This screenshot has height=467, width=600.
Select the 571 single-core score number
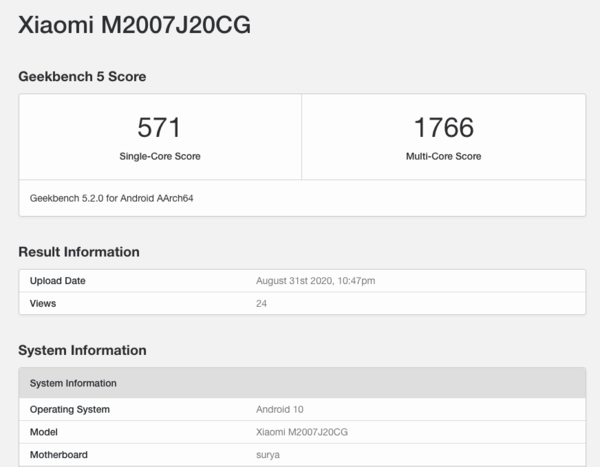pos(160,128)
